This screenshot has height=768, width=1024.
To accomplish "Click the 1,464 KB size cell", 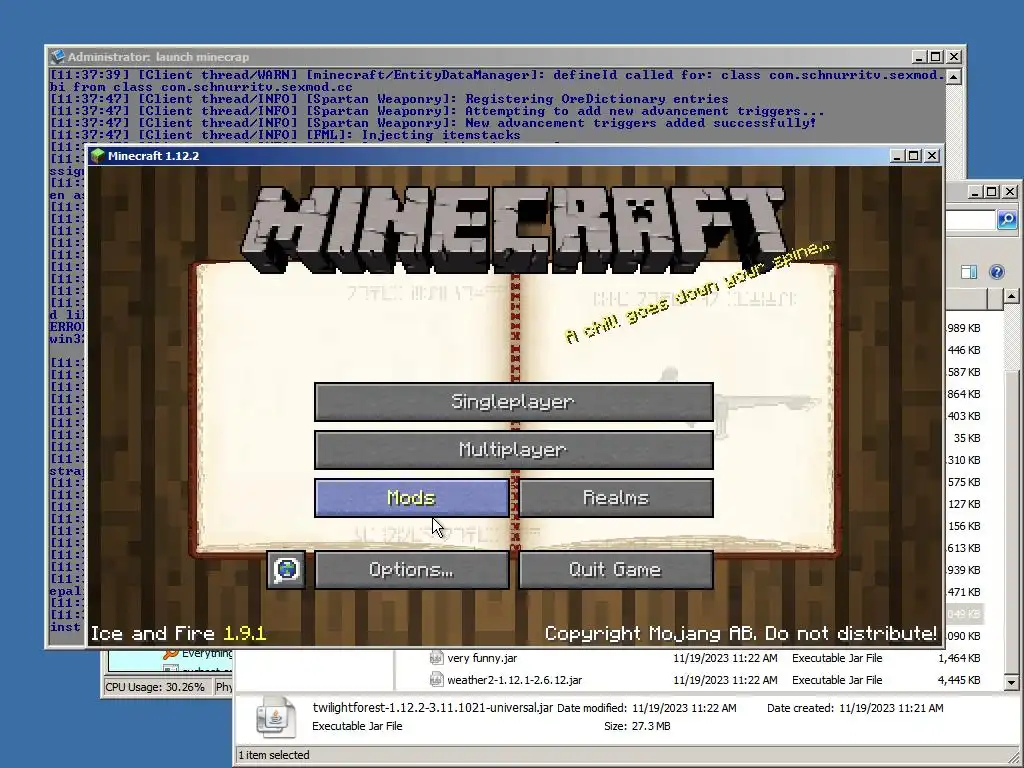I will point(959,658).
